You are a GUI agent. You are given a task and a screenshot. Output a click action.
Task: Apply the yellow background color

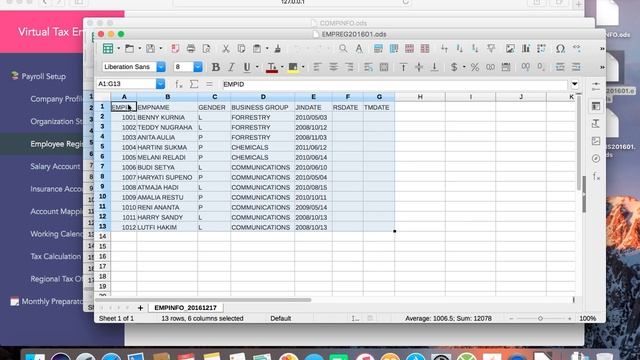point(293,67)
